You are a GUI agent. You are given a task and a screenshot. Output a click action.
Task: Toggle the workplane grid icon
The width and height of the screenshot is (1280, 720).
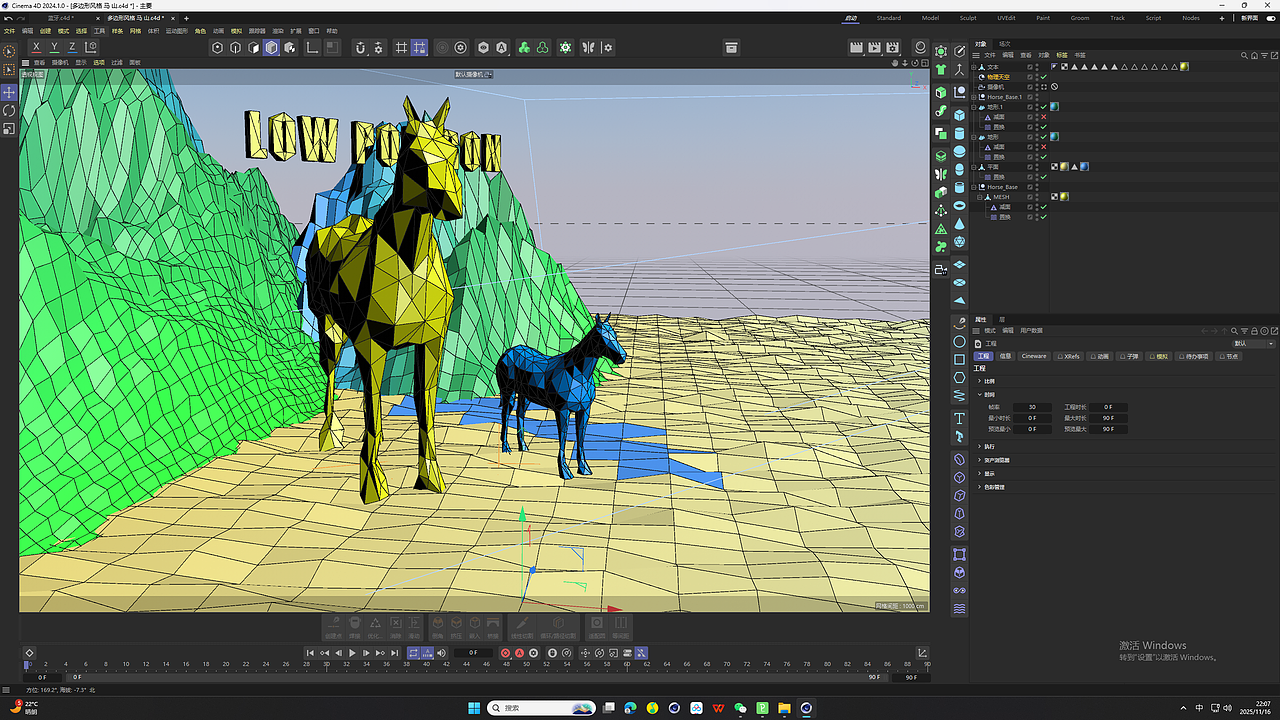point(401,47)
